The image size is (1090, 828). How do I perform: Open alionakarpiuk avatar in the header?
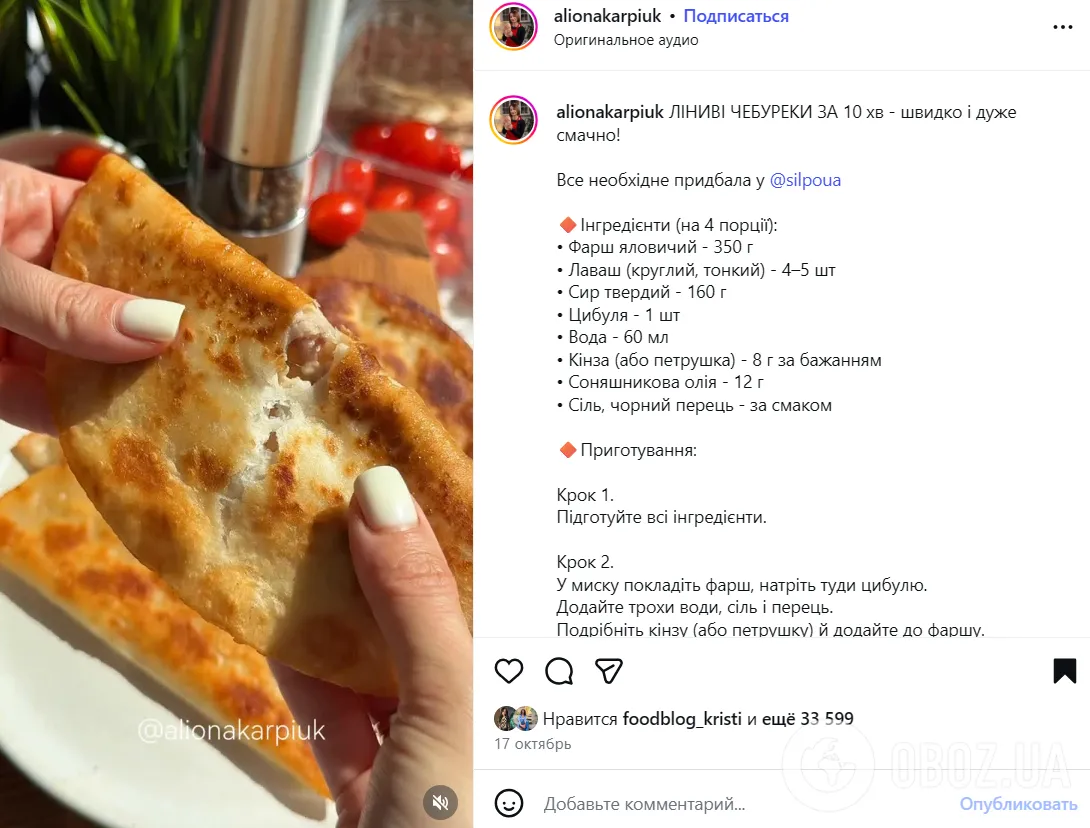(514, 27)
